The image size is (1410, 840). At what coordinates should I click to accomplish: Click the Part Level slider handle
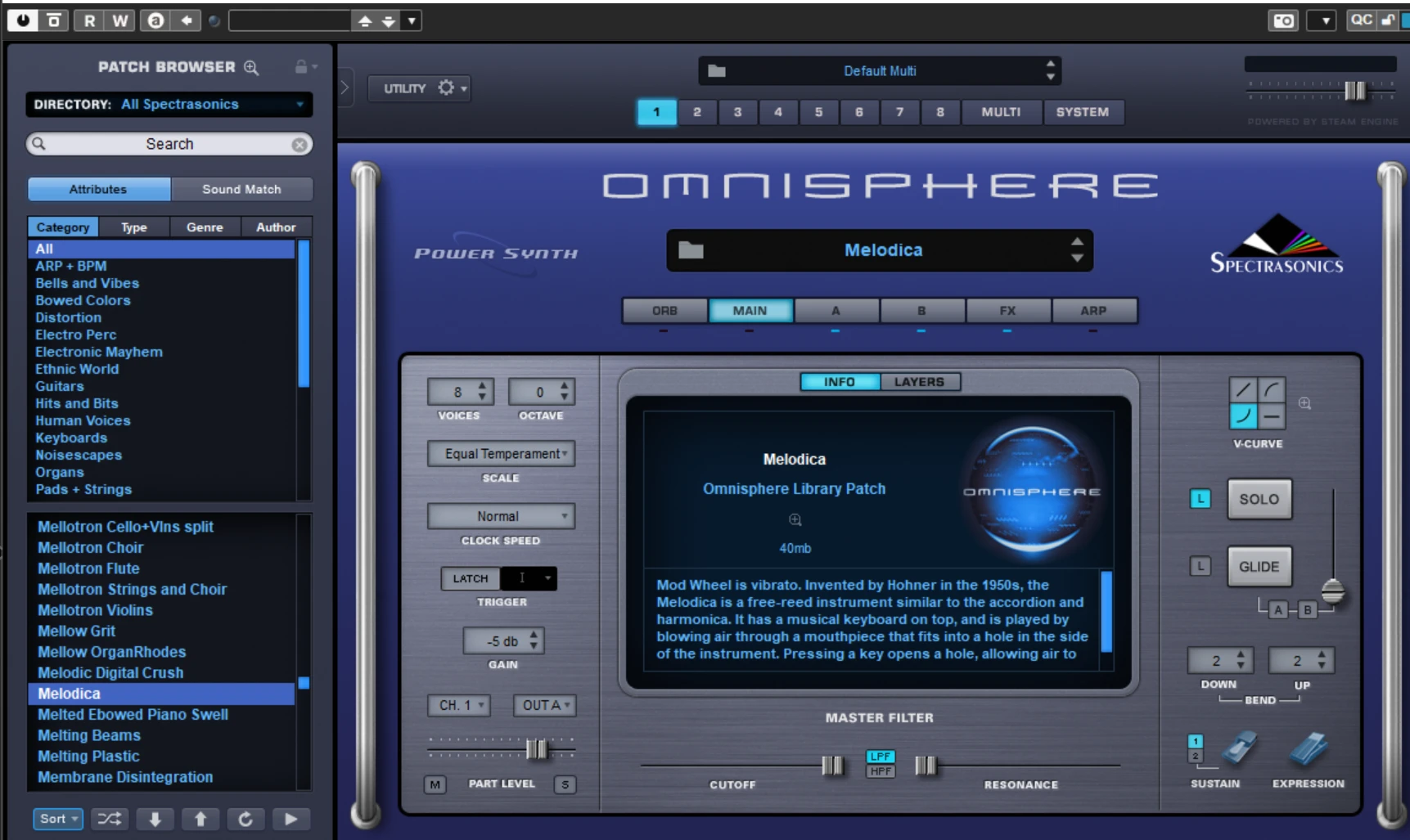click(537, 748)
